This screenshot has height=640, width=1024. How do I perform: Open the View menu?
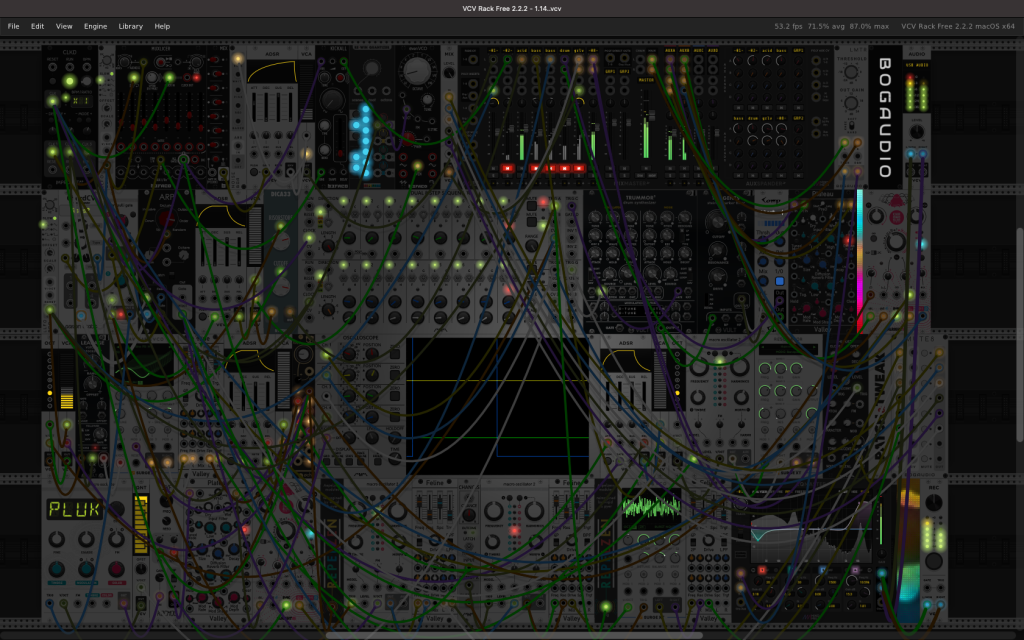[x=64, y=26]
